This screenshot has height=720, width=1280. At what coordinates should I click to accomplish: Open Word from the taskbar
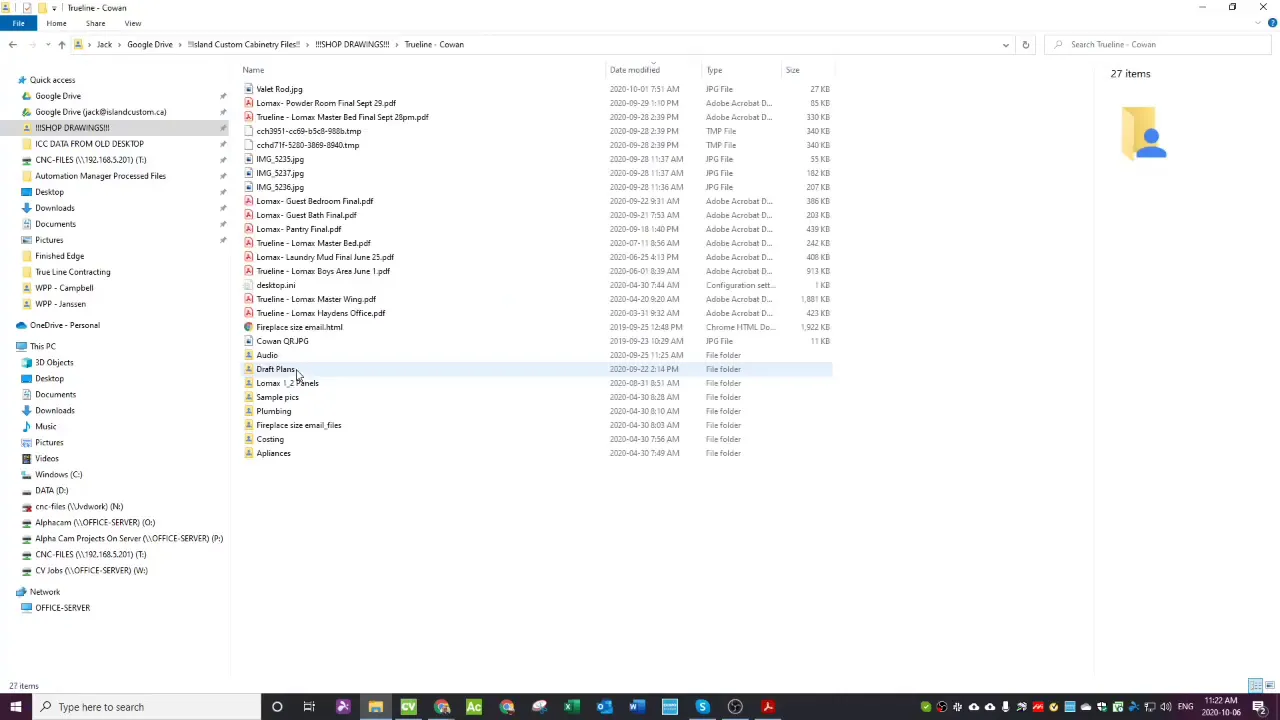coord(637,707)
